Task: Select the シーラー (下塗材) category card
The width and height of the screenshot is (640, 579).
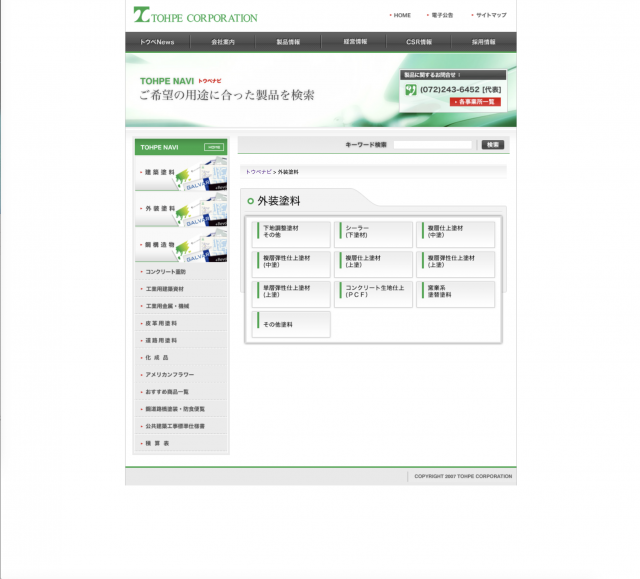Action: pyautogui.click(x=373, y=234)
